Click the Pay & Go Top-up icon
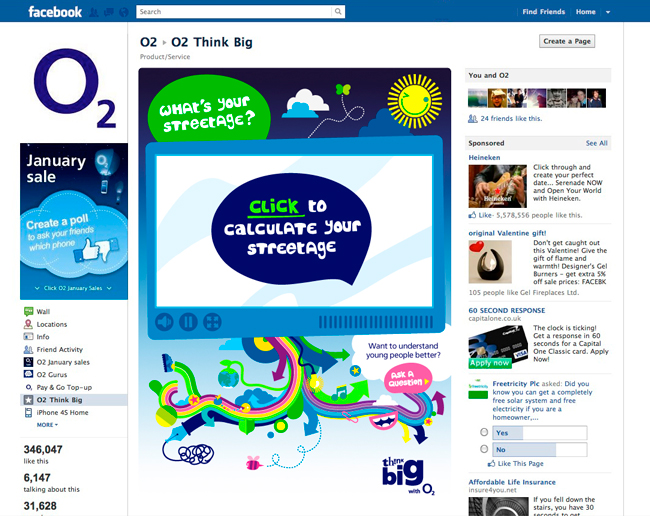650x516 pixels. [28, 387]
